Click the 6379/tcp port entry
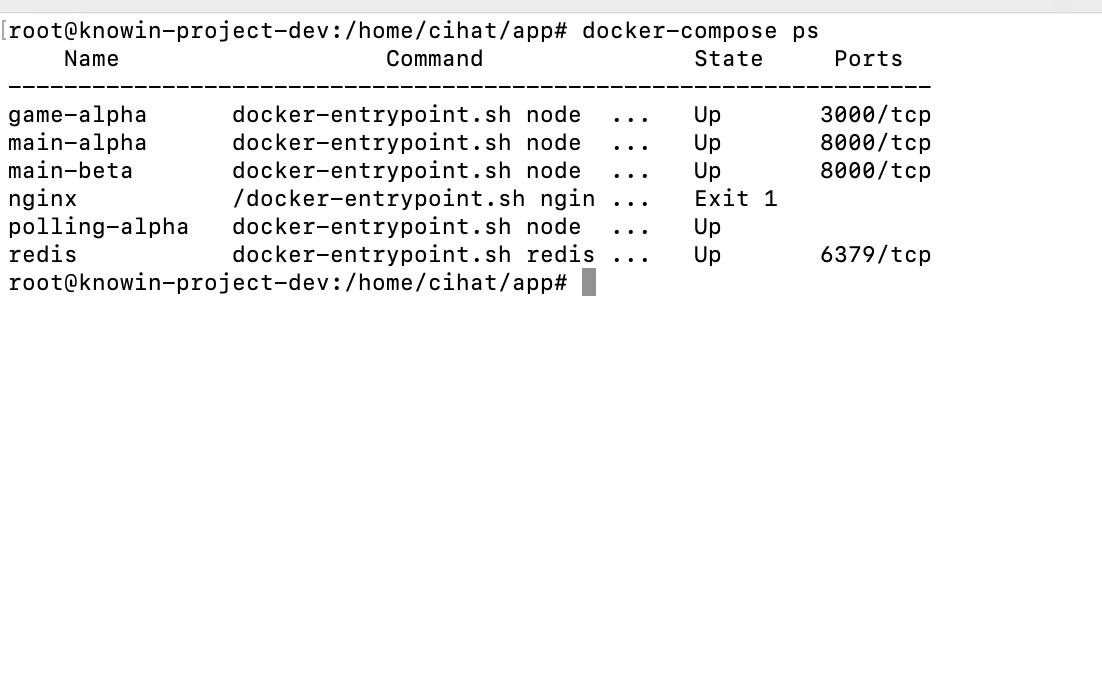The width and height of the screenshot is (1102, 674). tap(875, 255)
